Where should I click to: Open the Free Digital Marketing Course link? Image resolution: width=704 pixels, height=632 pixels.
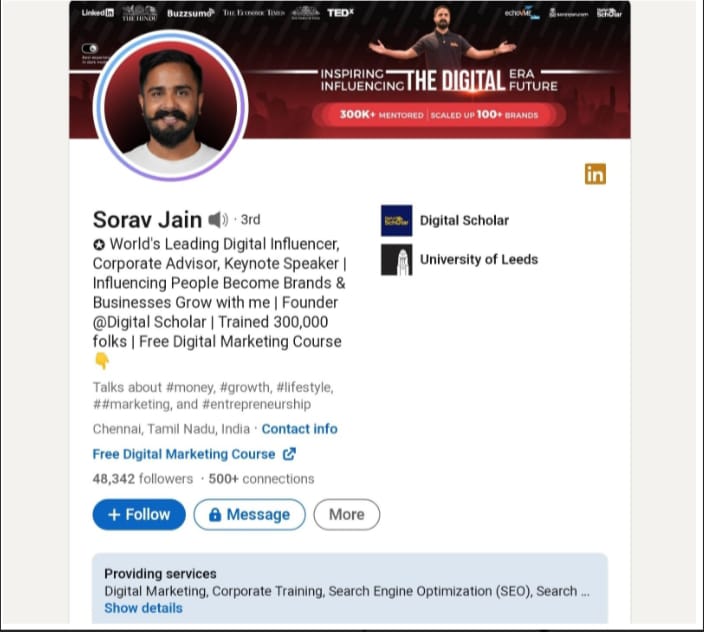184,454
